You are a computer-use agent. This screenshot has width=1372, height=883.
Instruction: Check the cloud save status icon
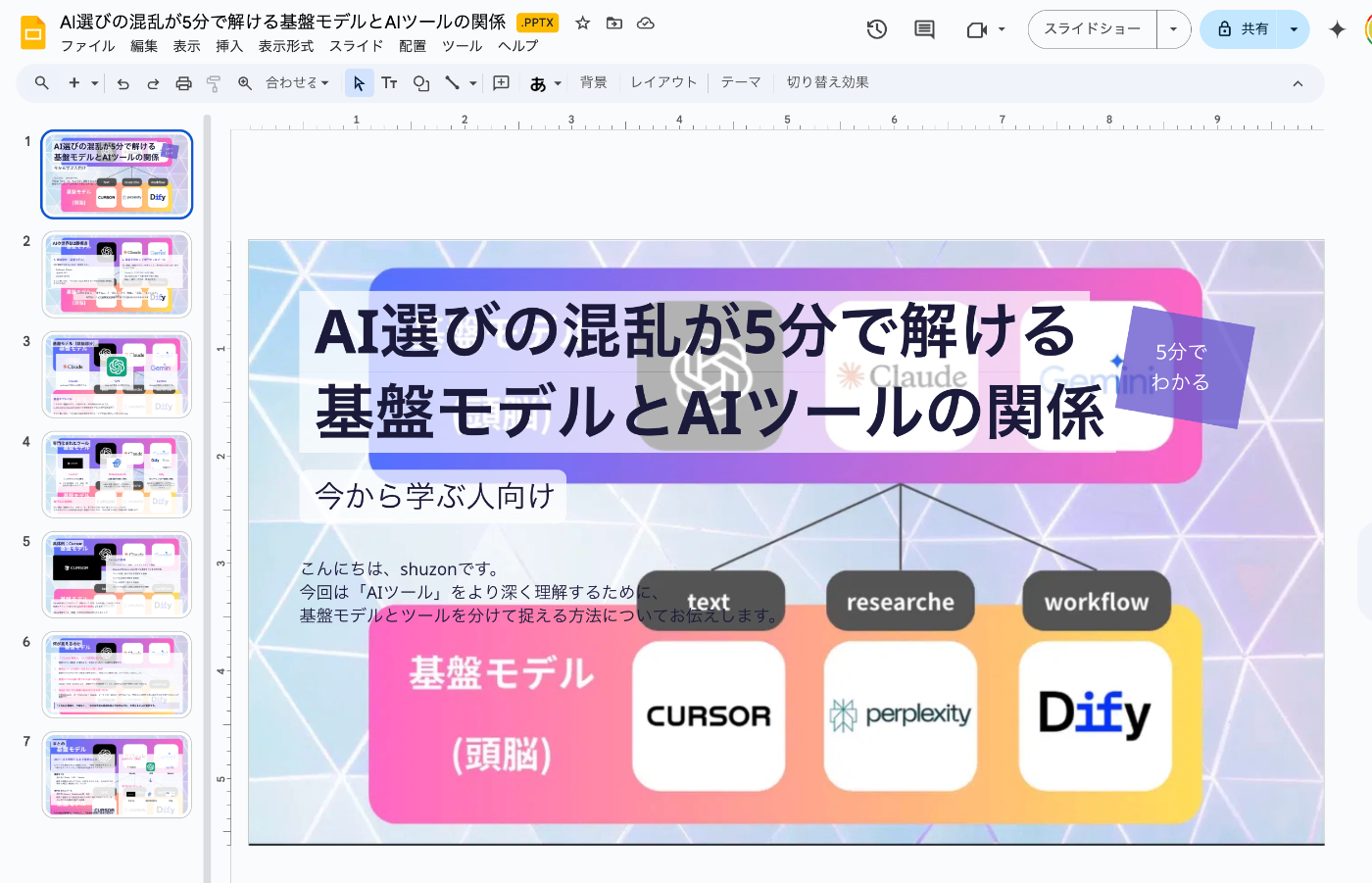coord(646,23)
